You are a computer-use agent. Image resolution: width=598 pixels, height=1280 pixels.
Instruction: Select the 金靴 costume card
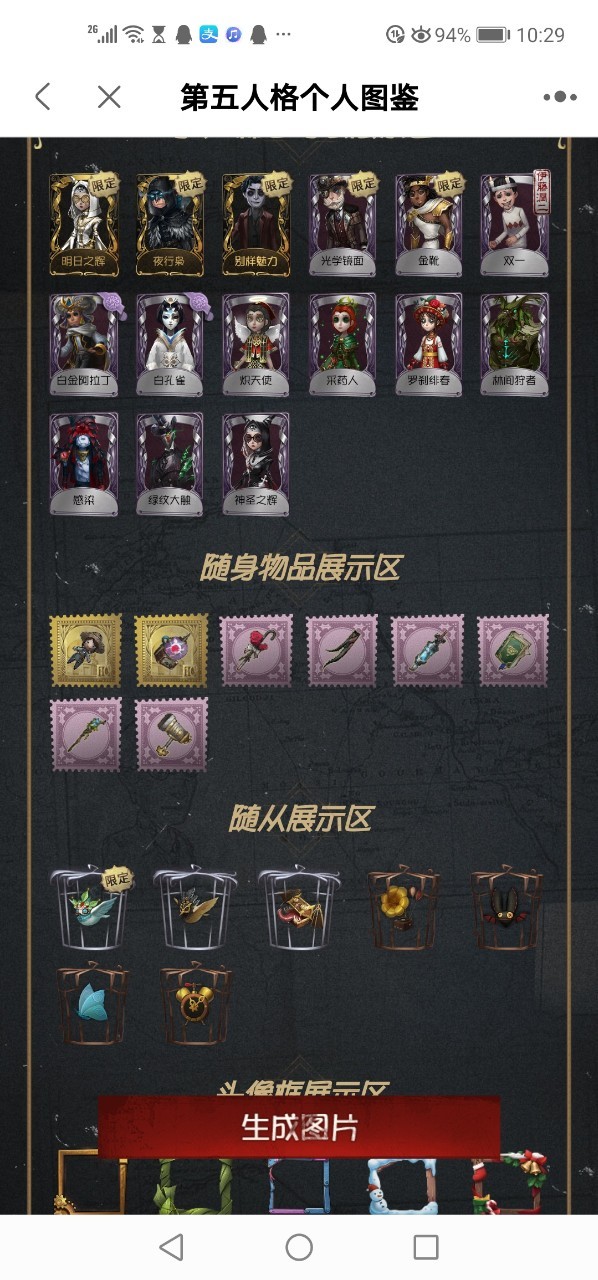[429, 225]
